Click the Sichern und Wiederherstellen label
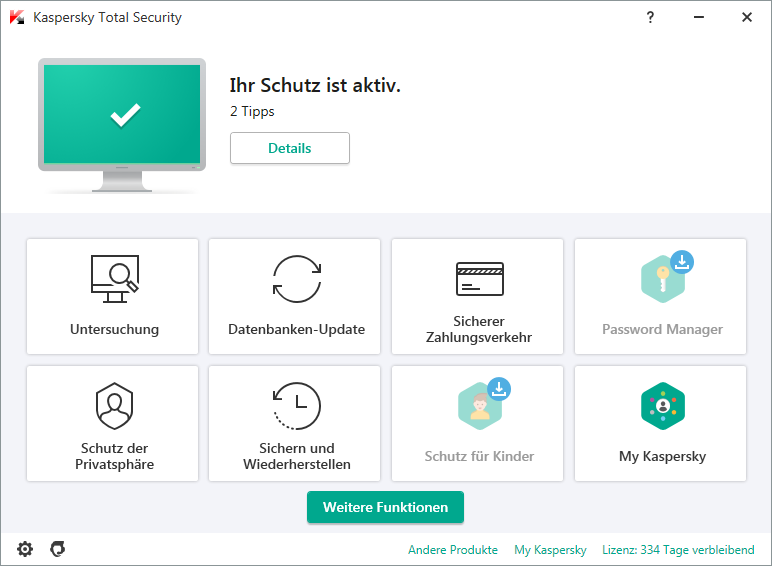 [x=297, y=456]
